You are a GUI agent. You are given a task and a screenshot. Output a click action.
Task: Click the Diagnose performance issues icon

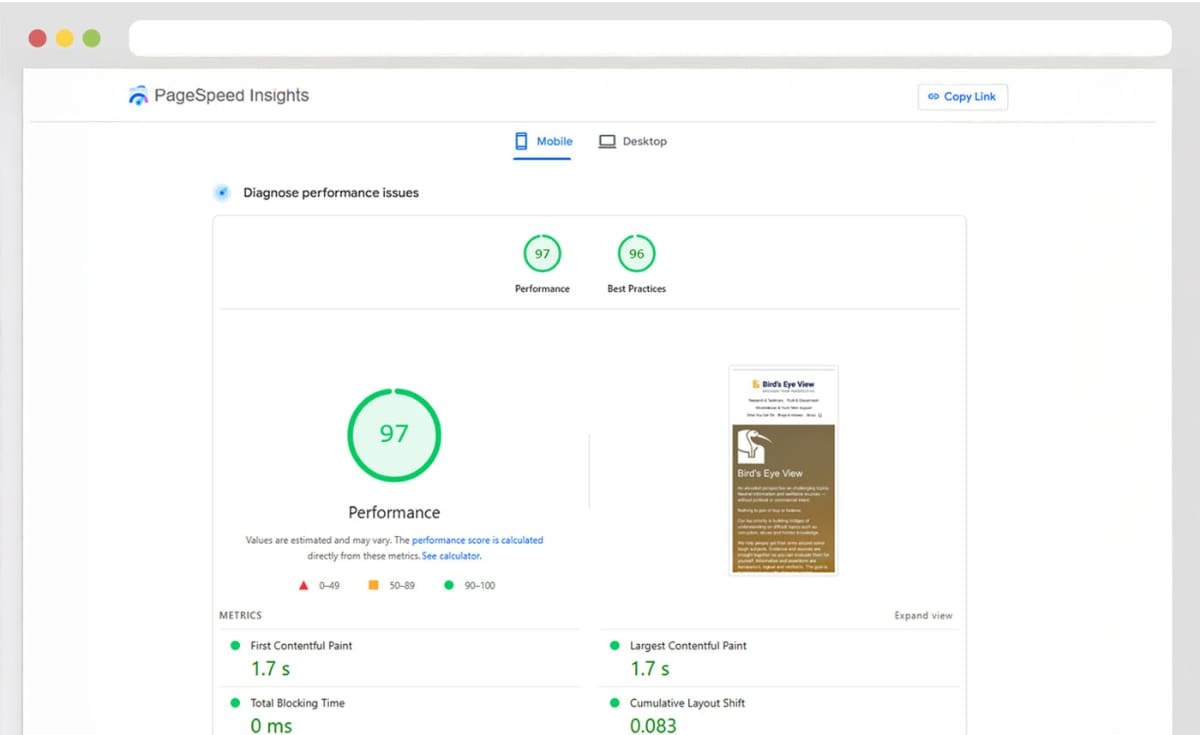(x=222, y=193)
